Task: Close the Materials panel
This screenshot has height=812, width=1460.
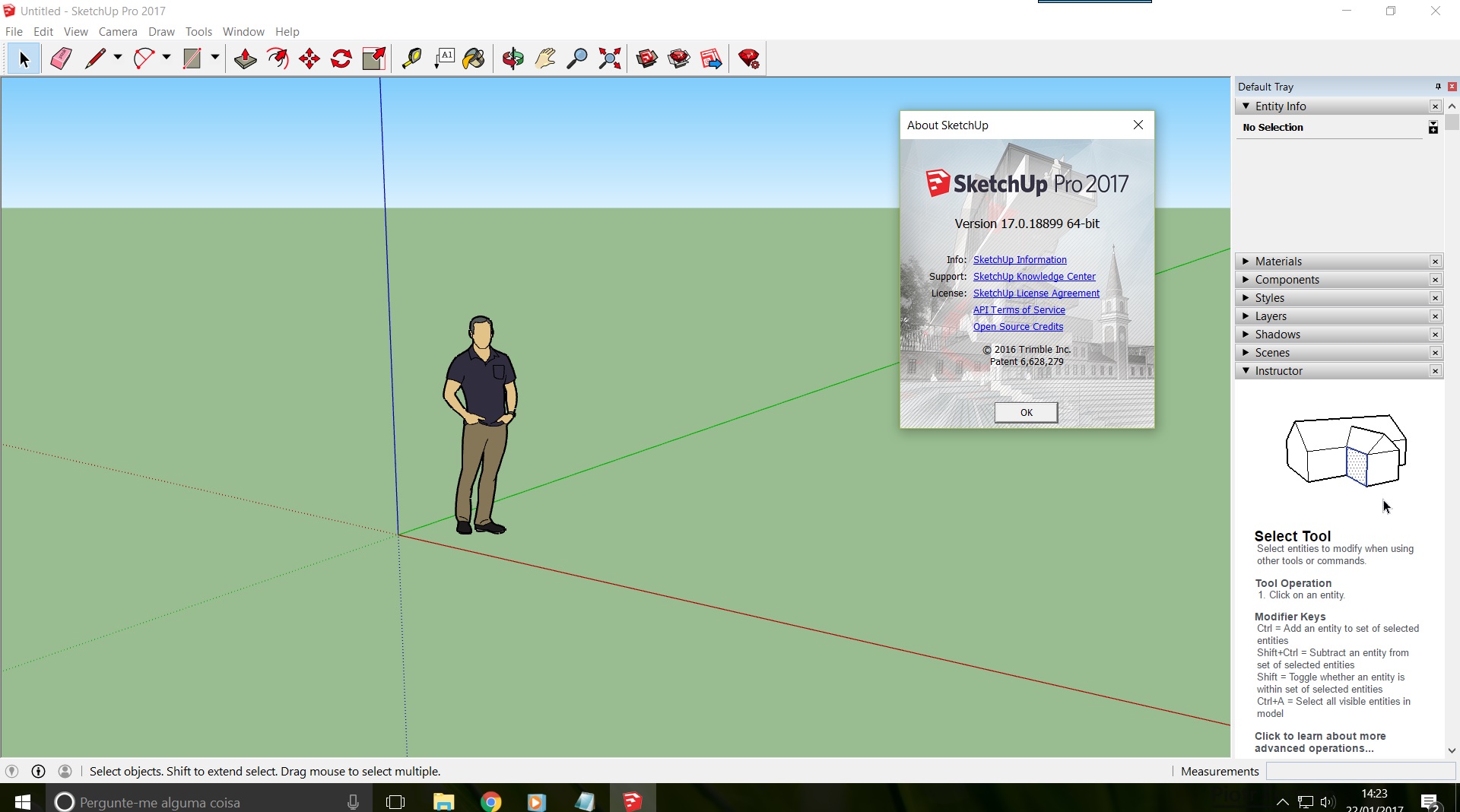Action: (x=1435, y=262)
